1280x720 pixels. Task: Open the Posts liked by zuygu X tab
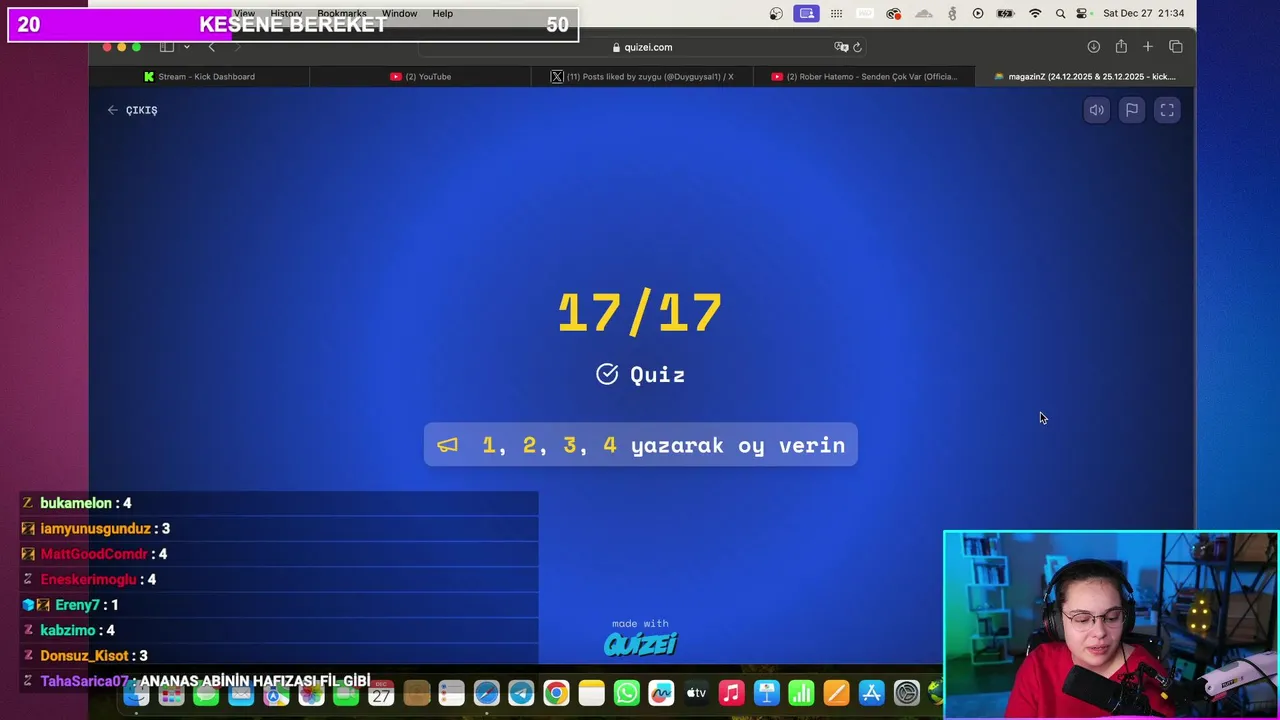pyautogui.click(x=642, y=76)
